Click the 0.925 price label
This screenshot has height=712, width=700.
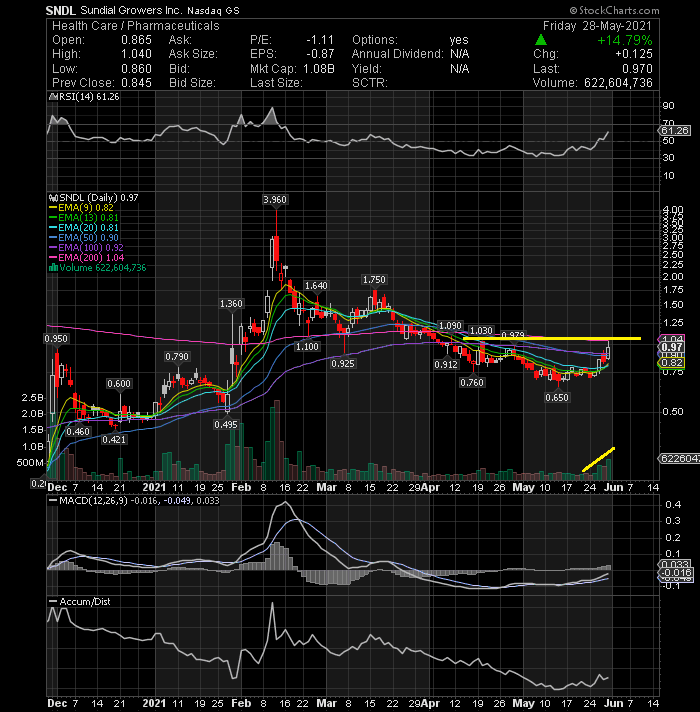pyautogui.click(x=343, y=364)
